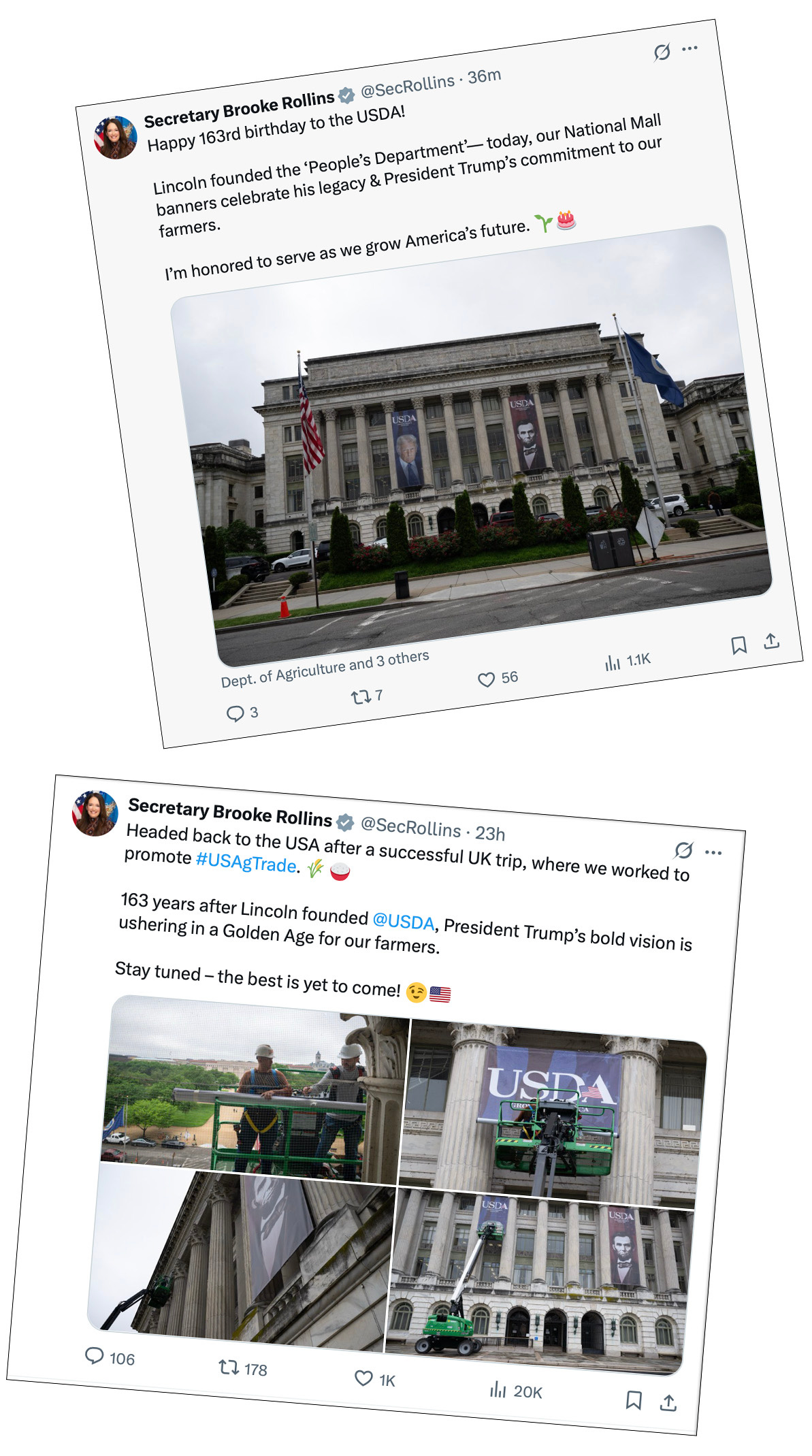
Task: Open the #USAgTrade hashtag link
Action: [246, 862]
